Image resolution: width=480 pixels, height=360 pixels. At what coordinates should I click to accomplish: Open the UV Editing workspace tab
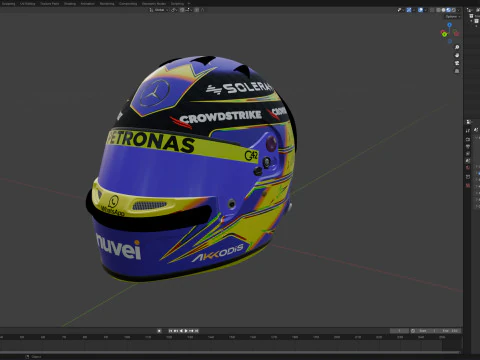(28, 4)
